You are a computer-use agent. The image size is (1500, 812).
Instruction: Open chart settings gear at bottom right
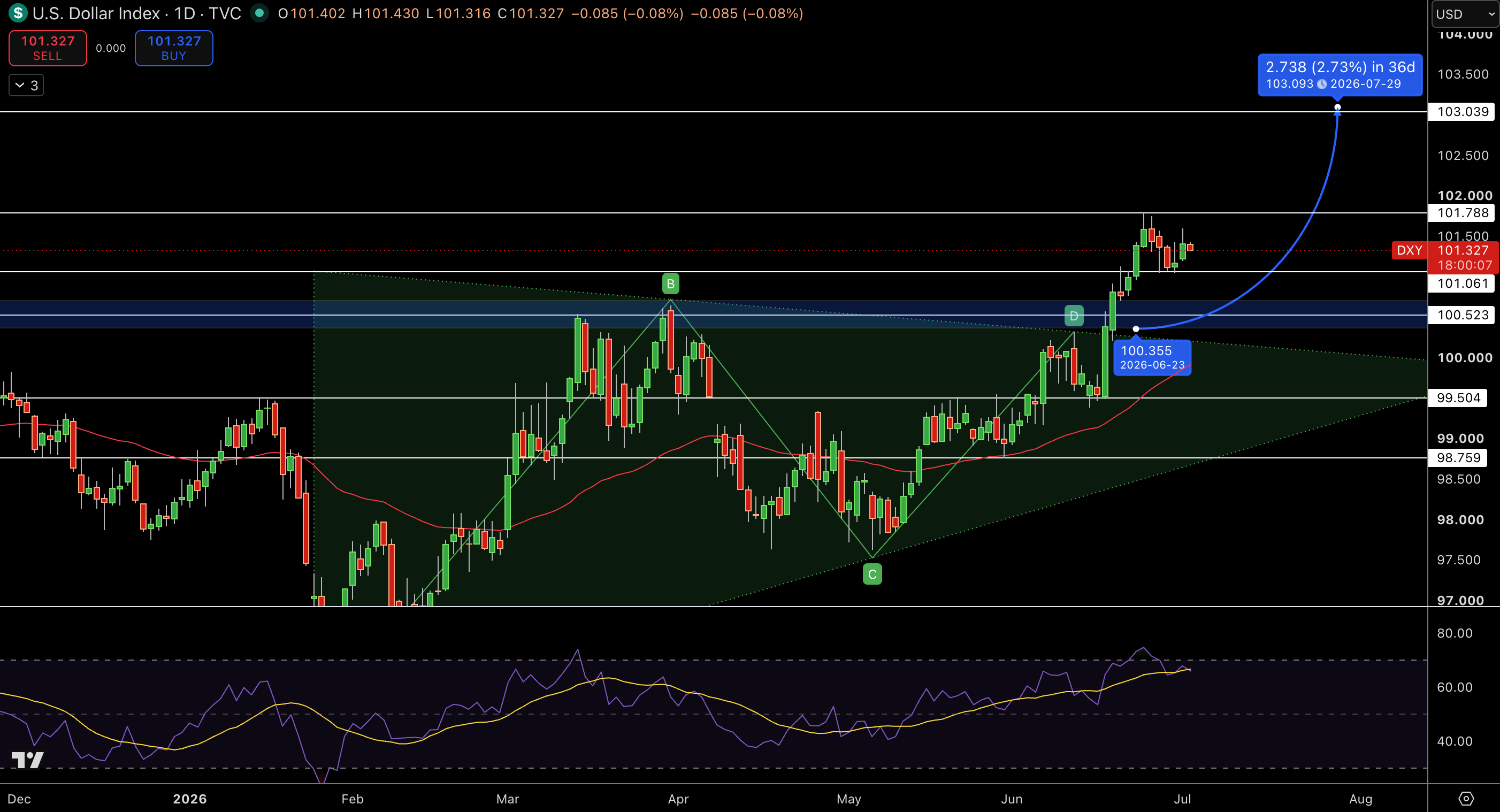(1466, 799)
